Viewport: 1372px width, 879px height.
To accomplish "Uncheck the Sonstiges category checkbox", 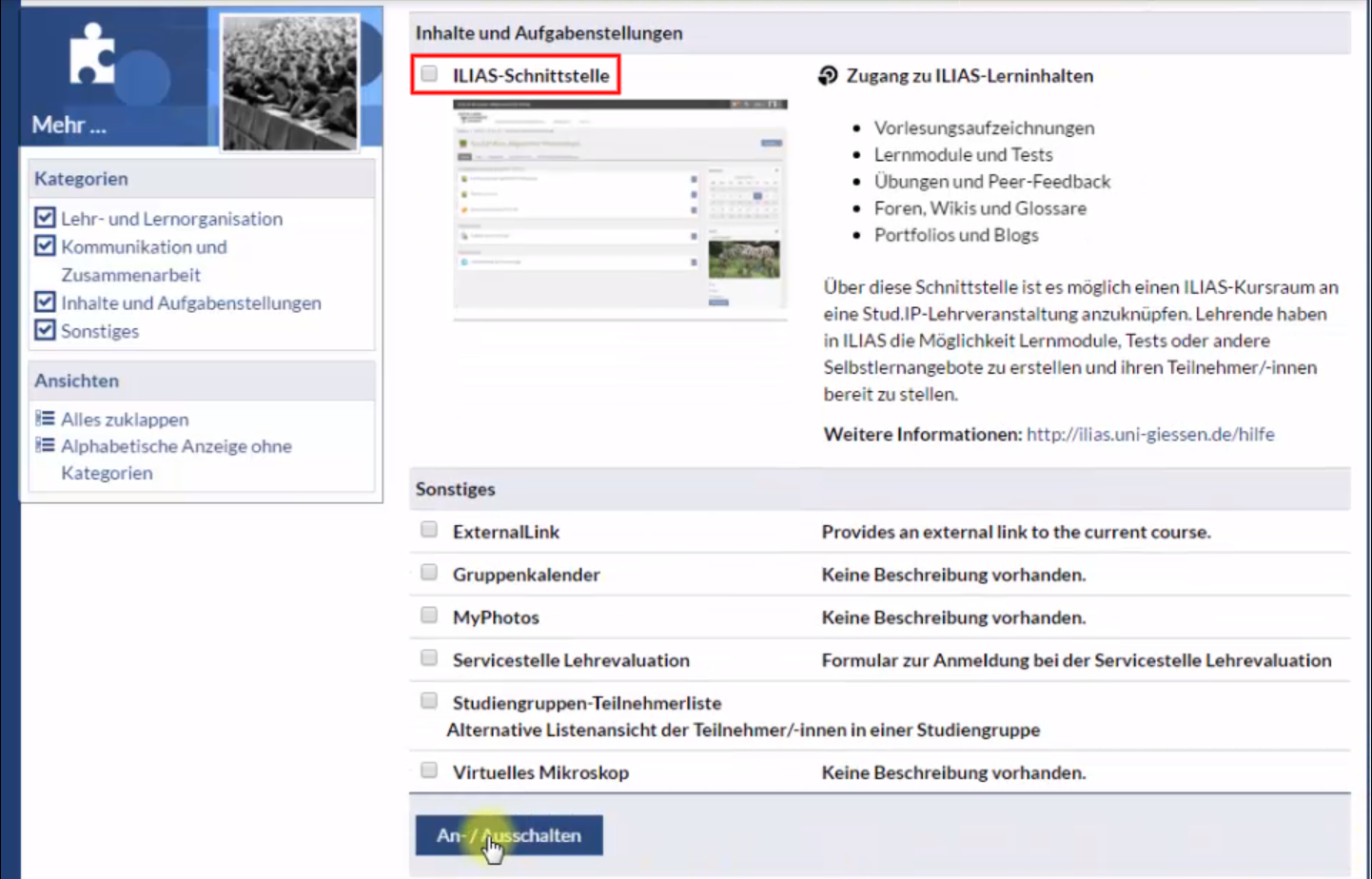I will 45,330.
